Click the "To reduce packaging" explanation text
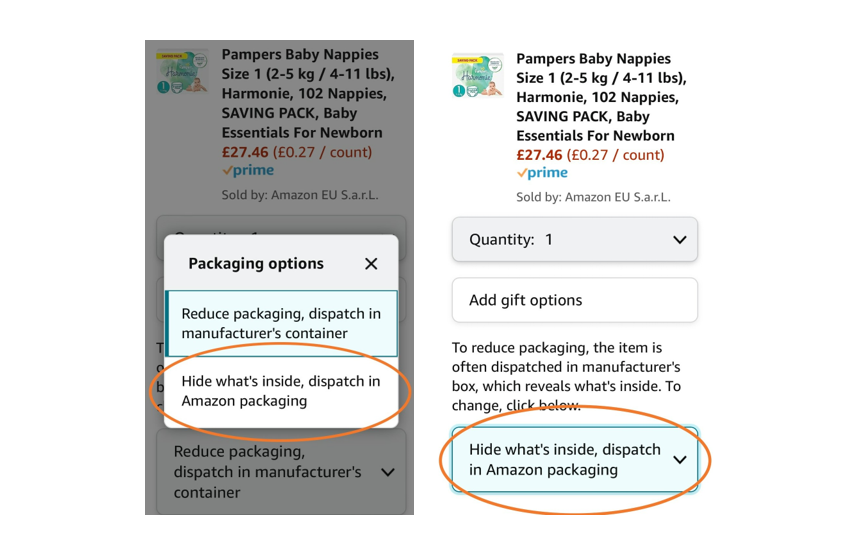The image size is (847, 553). point(566,376)
